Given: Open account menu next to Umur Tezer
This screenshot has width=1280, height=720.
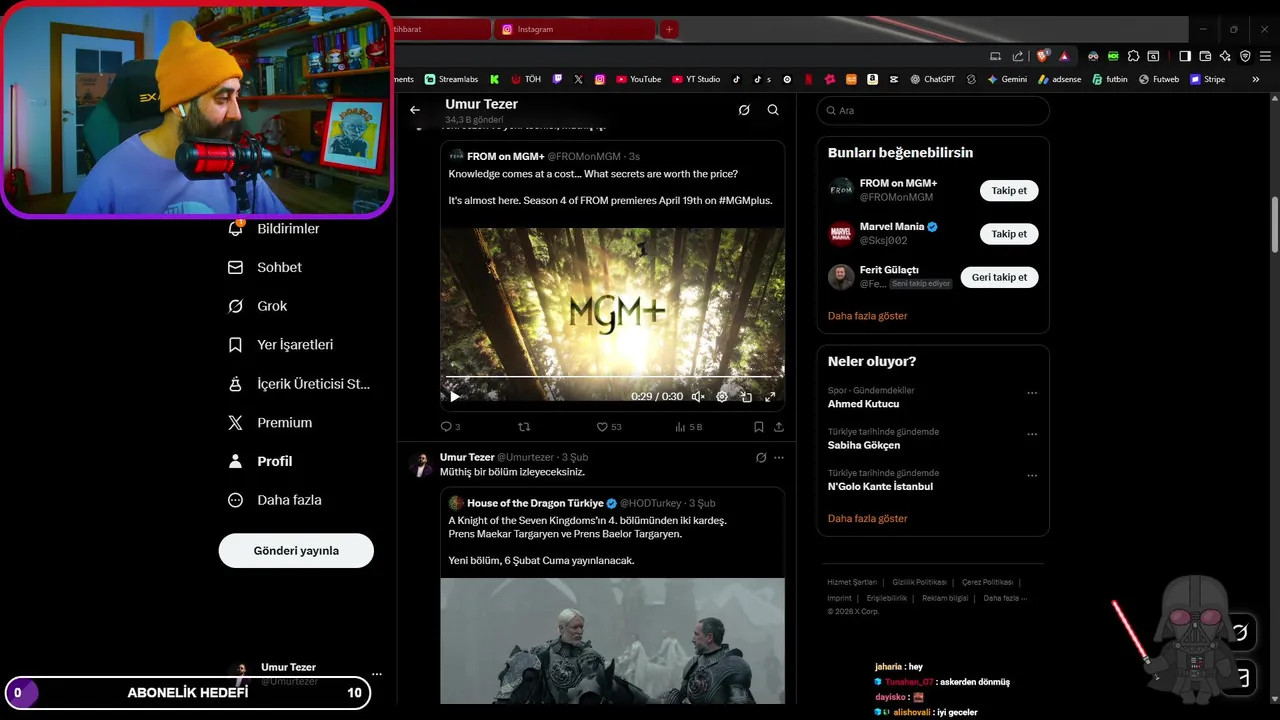Looking at the screenshot, I should click(376, 674).
